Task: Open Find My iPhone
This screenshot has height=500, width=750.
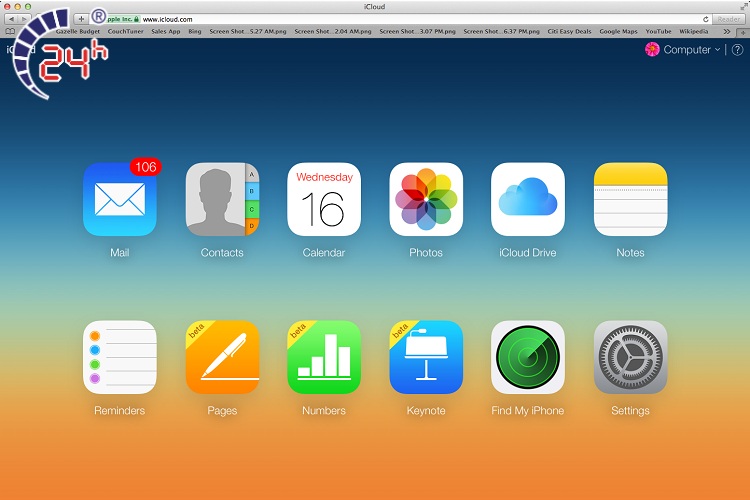Action: coord(528,357)
